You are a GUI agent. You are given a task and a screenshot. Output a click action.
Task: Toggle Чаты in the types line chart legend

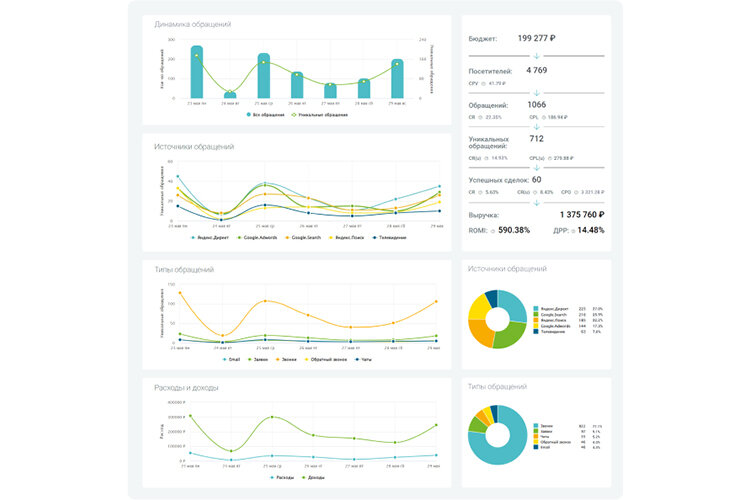pyautogui.click(x=363, y=359)
